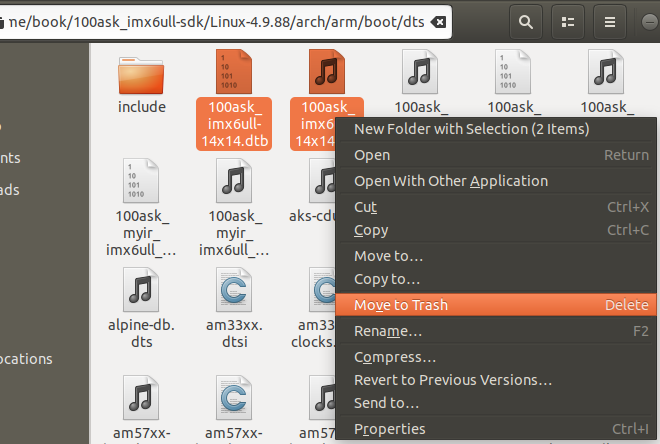
Task: Click the unselected binary file icon in the top row
Action: pos(513,72)
